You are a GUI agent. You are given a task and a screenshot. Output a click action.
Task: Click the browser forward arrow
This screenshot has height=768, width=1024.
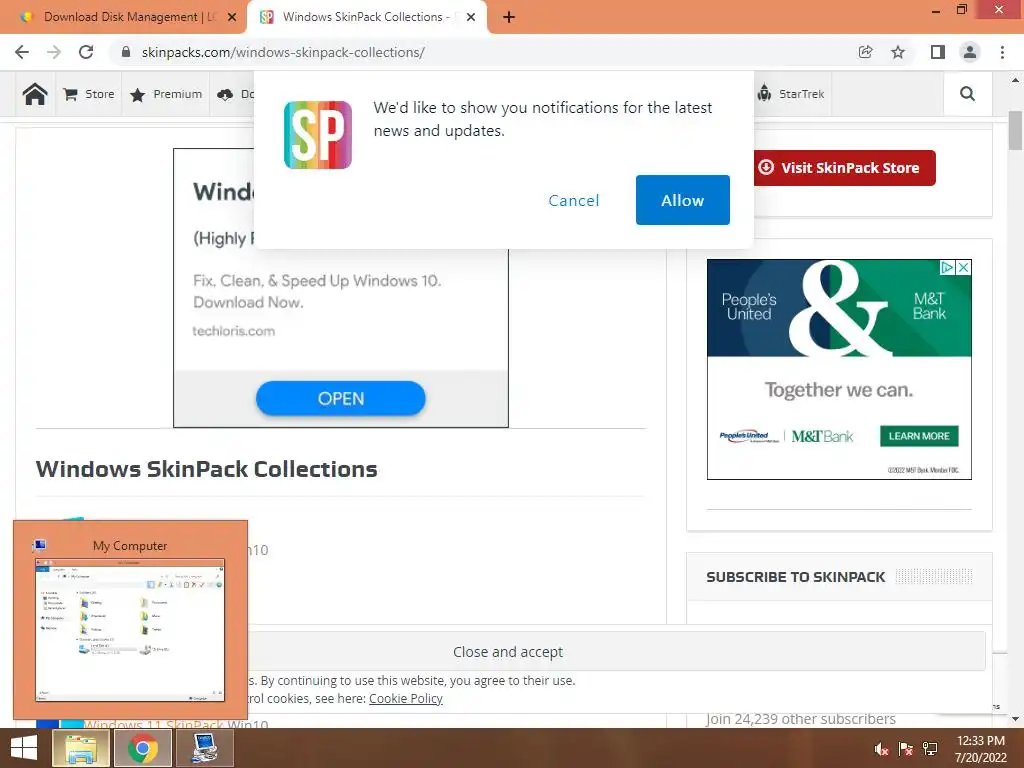click(x=54, y=52)
